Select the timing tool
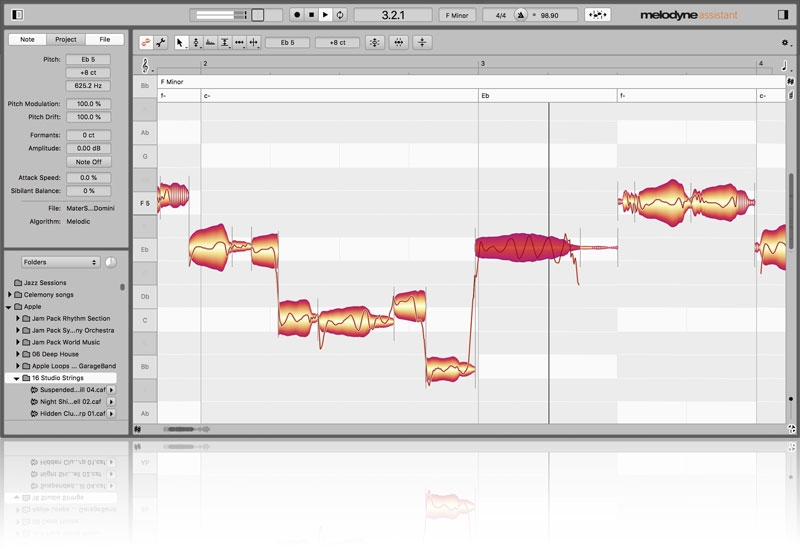Image resolution: width=800 pixels, height=549 pixels. click(239, 43)
